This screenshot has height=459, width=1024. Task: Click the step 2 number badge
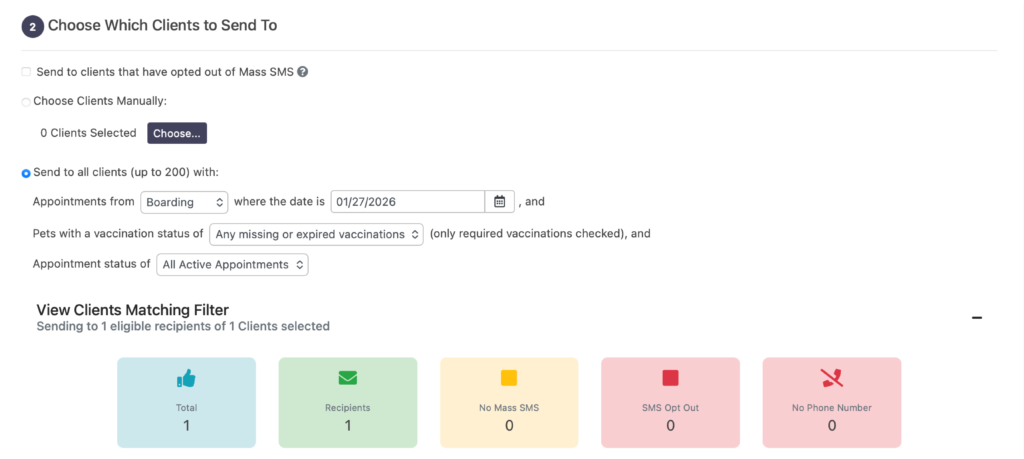(x=32, y=27)
